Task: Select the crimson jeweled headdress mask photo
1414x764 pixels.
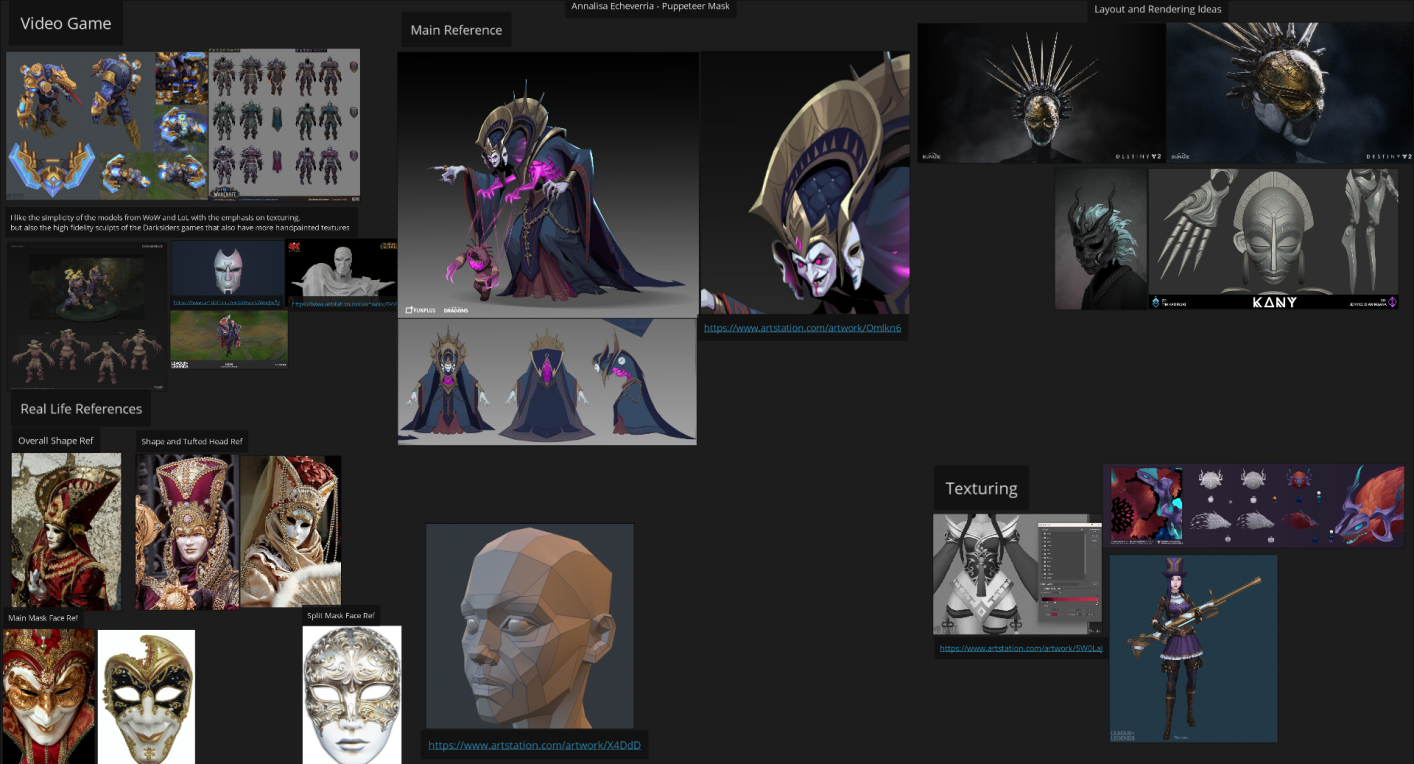Action: click(187, 532)
